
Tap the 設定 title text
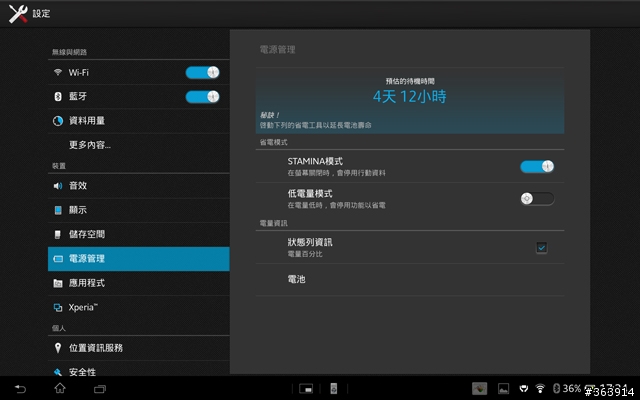pos(41,14)
